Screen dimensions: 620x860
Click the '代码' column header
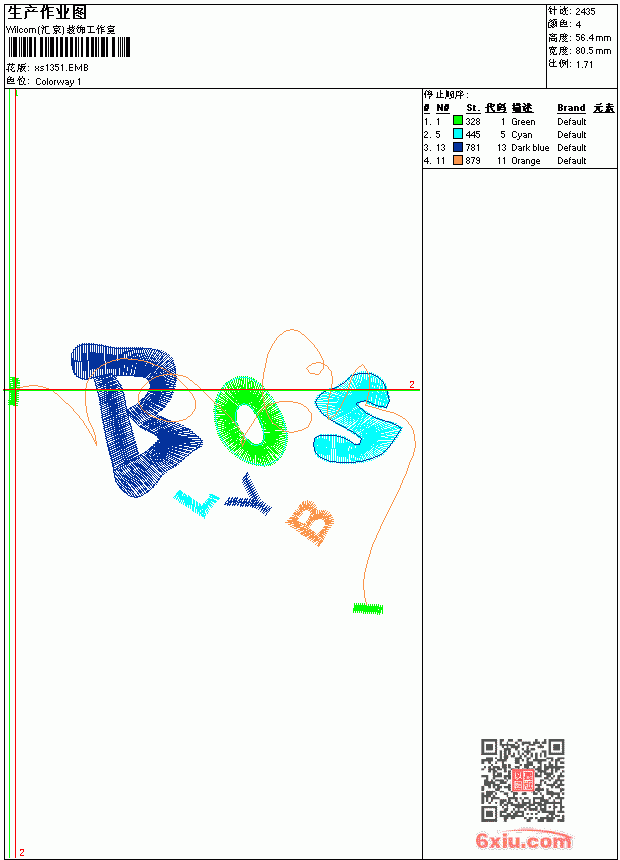[495, 108]
